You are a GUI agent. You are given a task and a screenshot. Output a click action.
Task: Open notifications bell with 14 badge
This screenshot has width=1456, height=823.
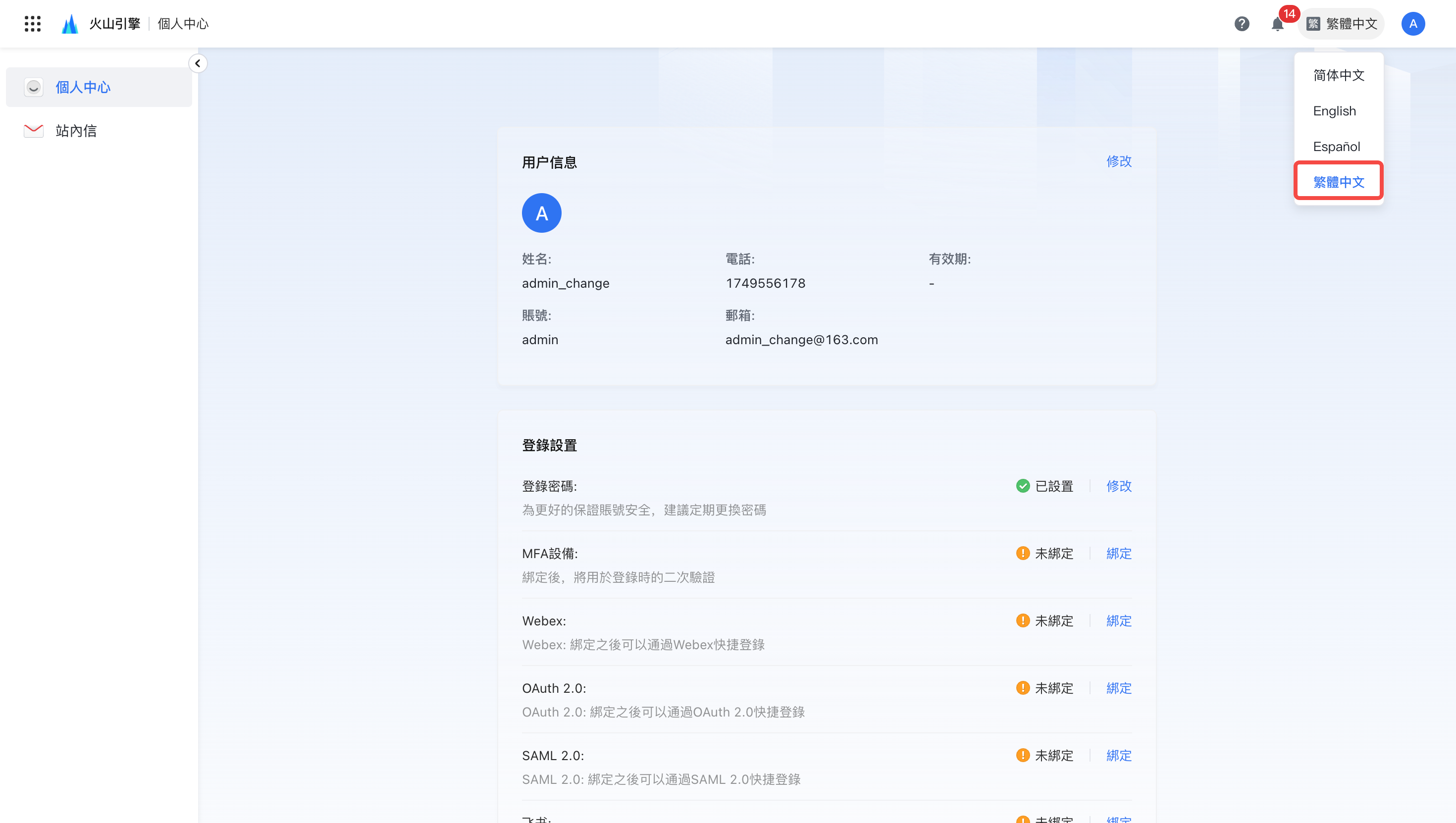(1277, 24)
